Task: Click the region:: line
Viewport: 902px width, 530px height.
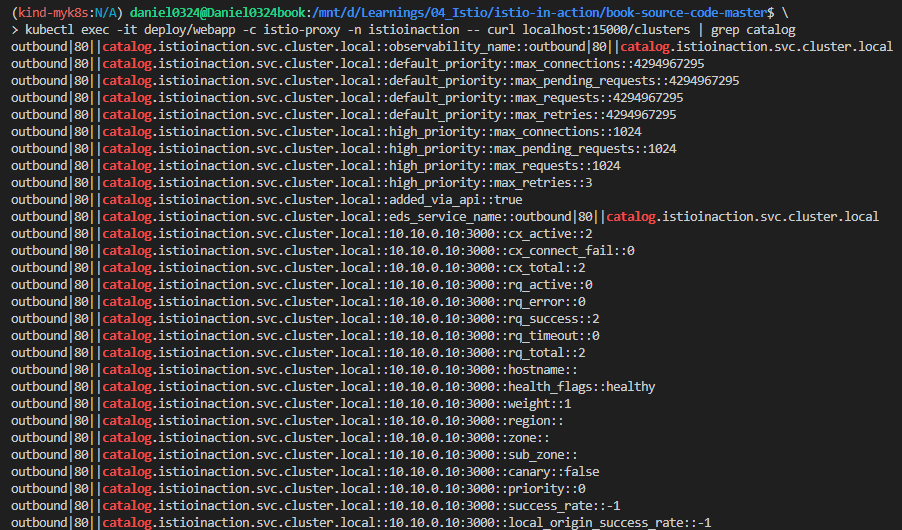Action: pyautogui.click(x=288, y=420)
